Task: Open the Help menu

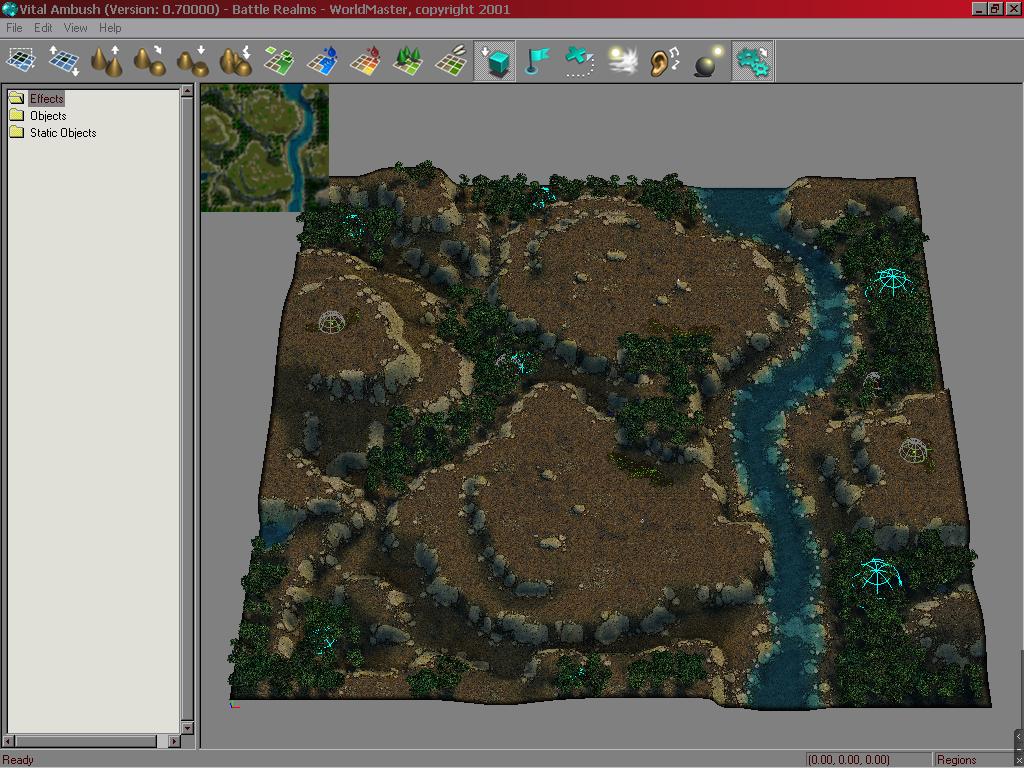Action: 110,28
